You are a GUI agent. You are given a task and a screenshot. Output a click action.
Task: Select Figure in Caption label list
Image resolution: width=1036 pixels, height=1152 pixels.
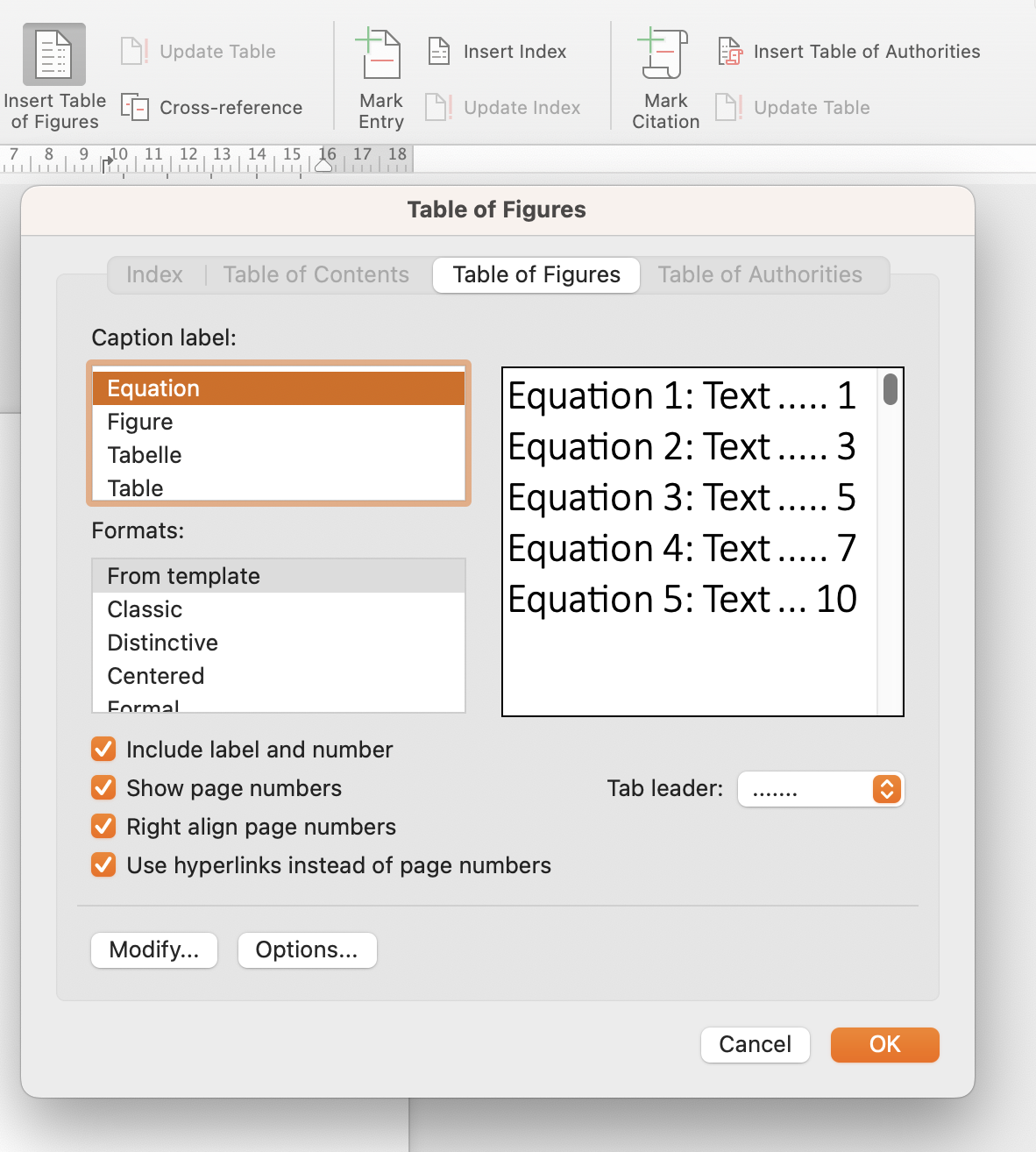(x=140, y=423)
